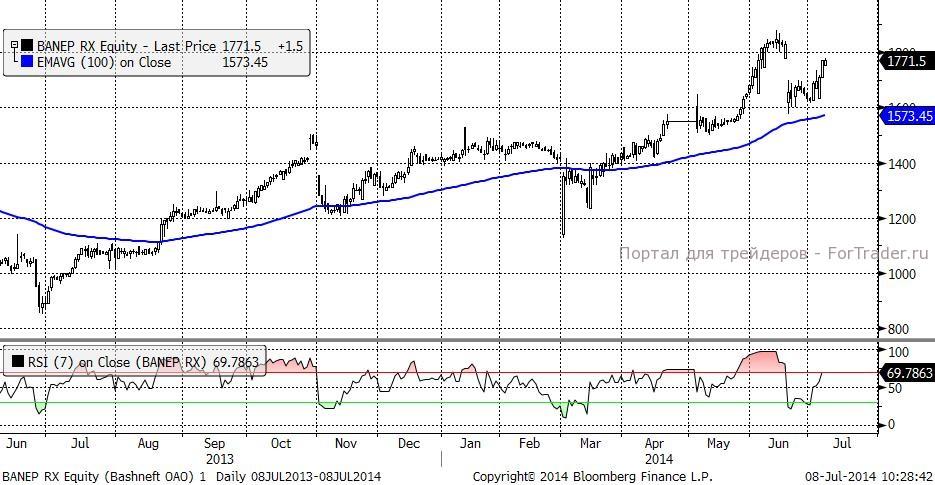The height and width of the screenshot is (485, 935).
Task: Click the Jan month label on the time axis
Action: coord(470,444)
